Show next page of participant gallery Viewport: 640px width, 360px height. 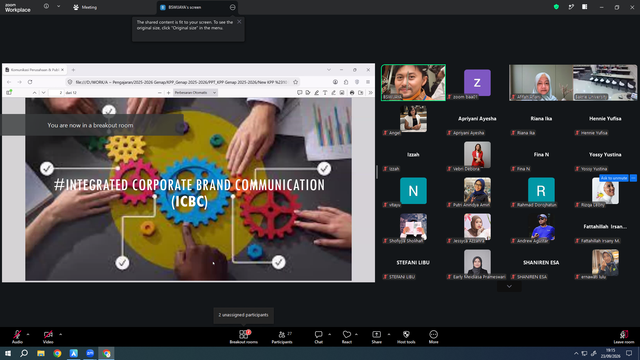509,287
